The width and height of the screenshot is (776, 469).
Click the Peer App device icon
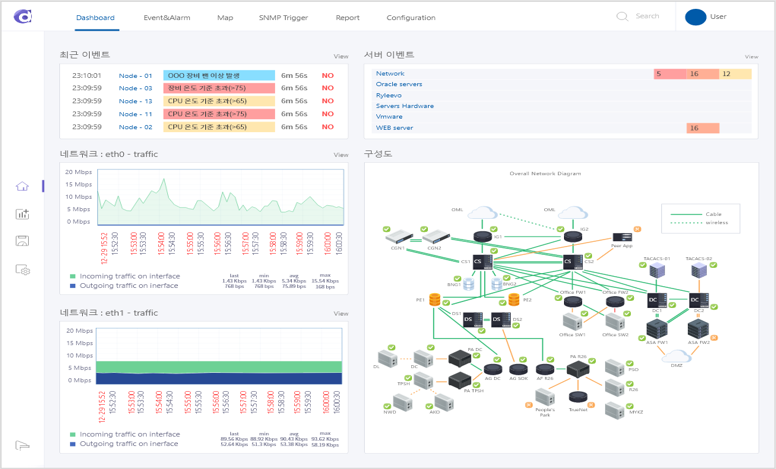pyautogui.click(x=621, y=238)
